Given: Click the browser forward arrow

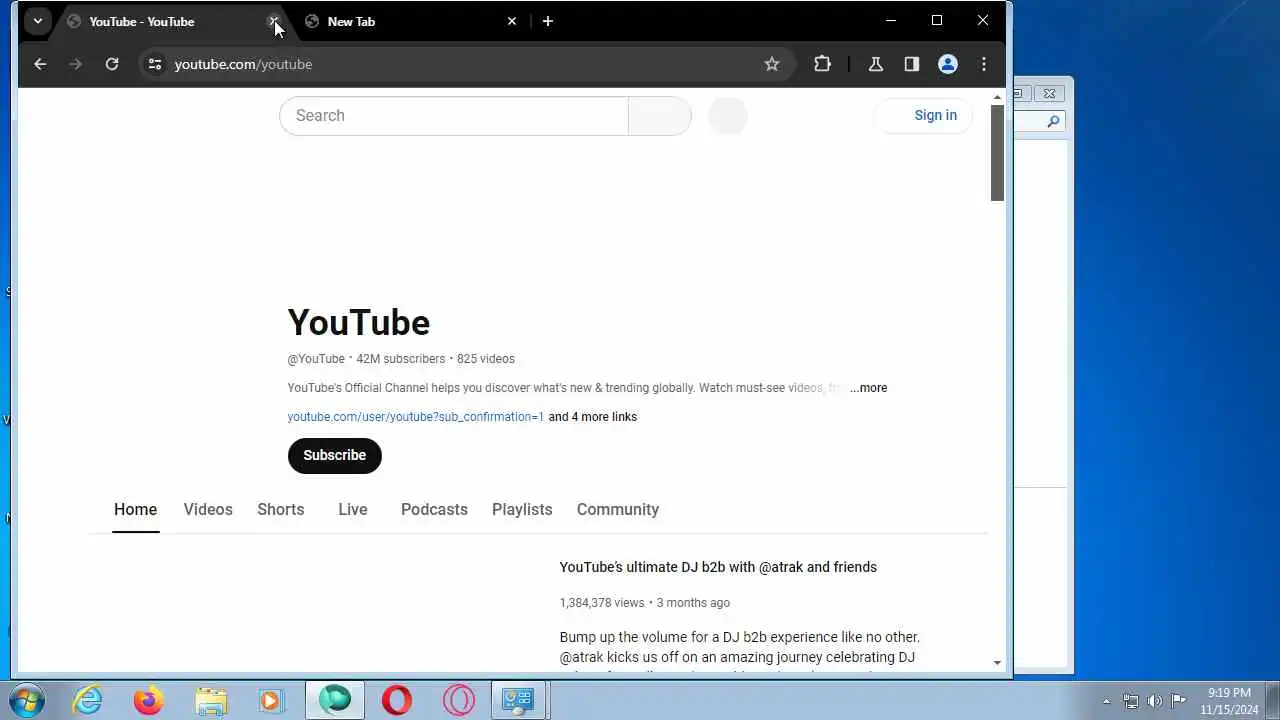Looking at the screenshot, I should click(76, 64).
